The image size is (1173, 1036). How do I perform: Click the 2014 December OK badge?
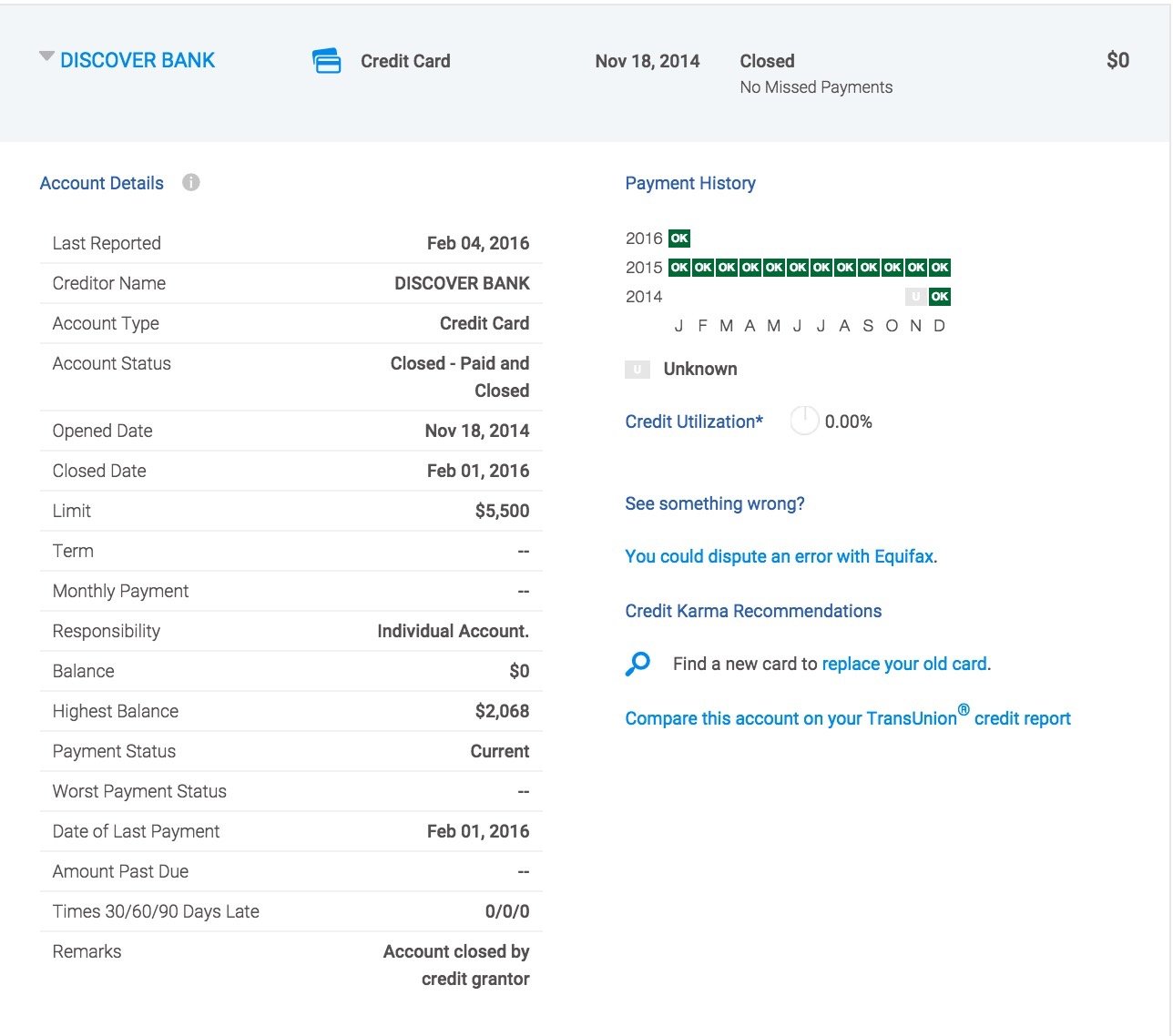pos(940,297)
